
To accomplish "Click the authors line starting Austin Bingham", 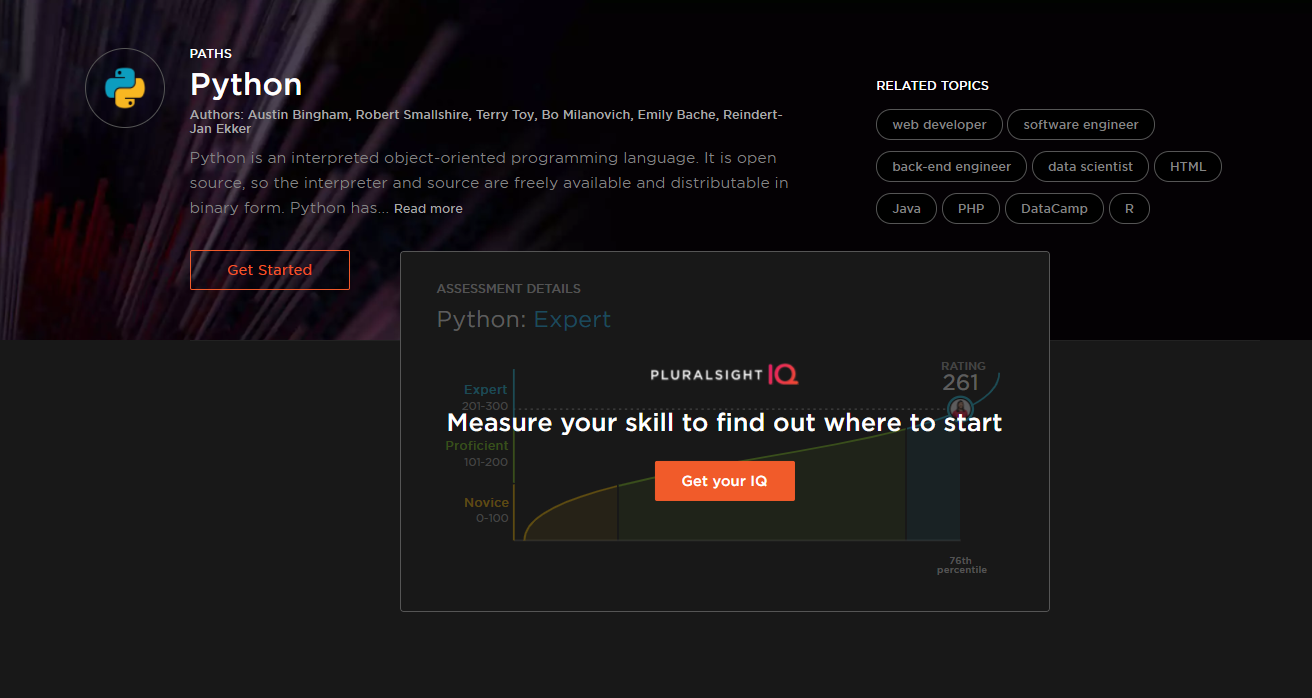I will [x=486, y=122].
